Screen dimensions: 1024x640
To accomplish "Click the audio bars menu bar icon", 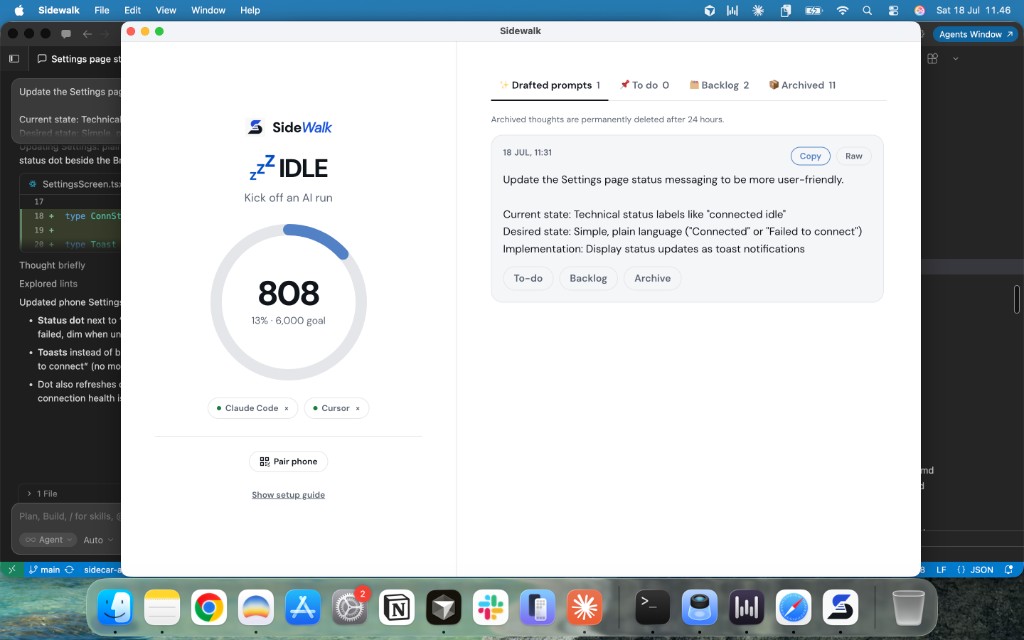I will tap(733, 10).
